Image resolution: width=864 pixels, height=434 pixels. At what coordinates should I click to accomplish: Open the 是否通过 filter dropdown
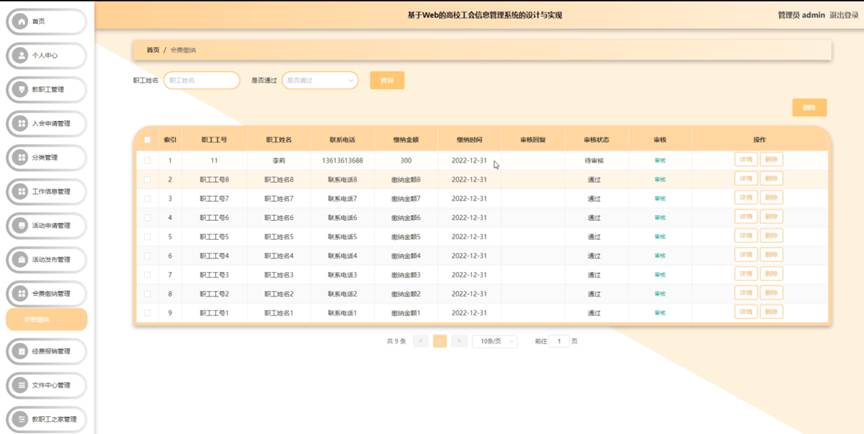(320, 80)
